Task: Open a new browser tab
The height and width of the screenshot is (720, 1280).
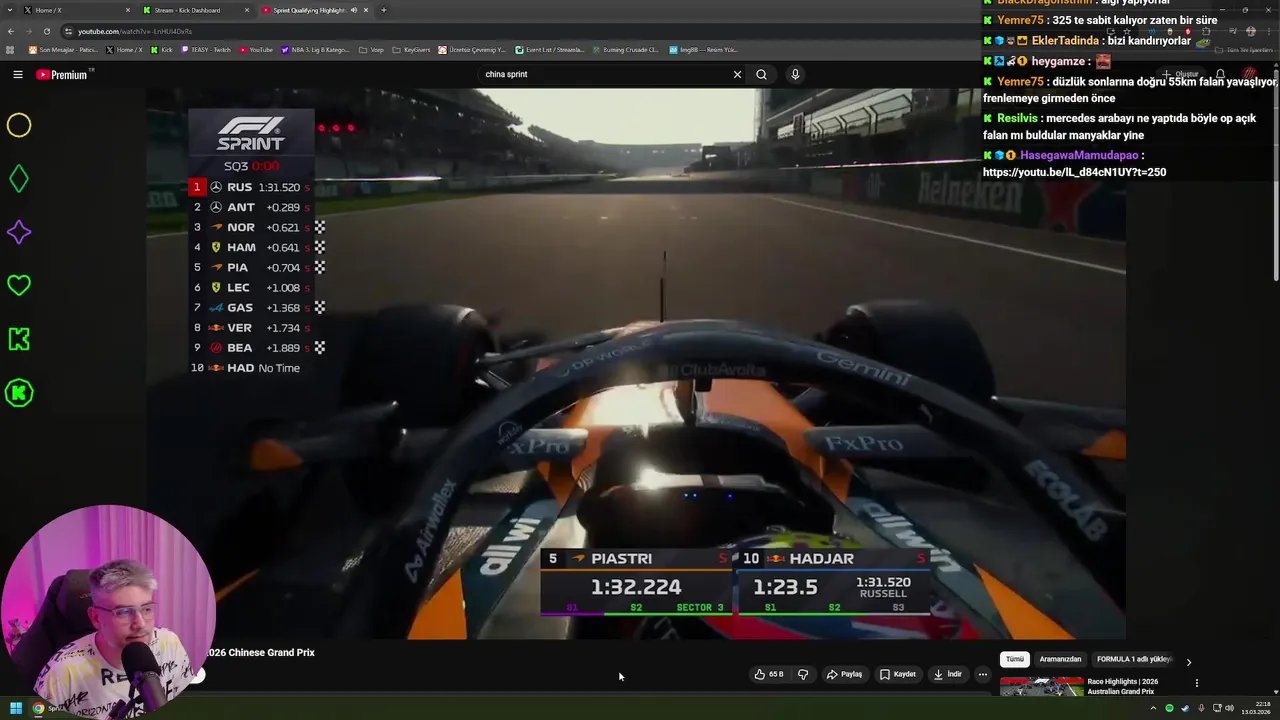Action: [383, 10]
